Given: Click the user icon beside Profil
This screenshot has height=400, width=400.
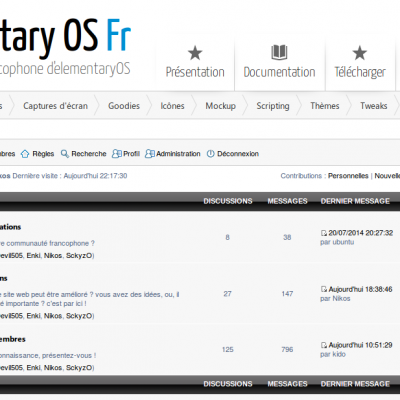Looking at the screenshot, I should [117, 154].
